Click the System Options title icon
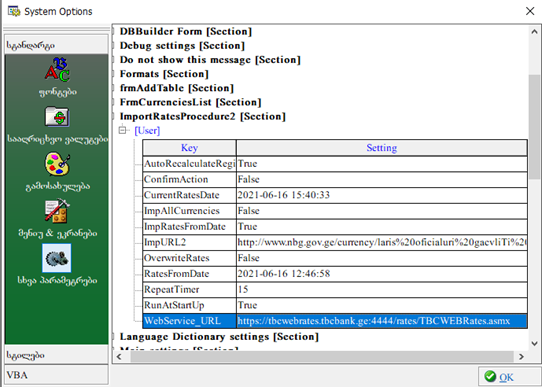Image resolution: width=542 pixels, height=387 pixels. [x=14, y=11]
